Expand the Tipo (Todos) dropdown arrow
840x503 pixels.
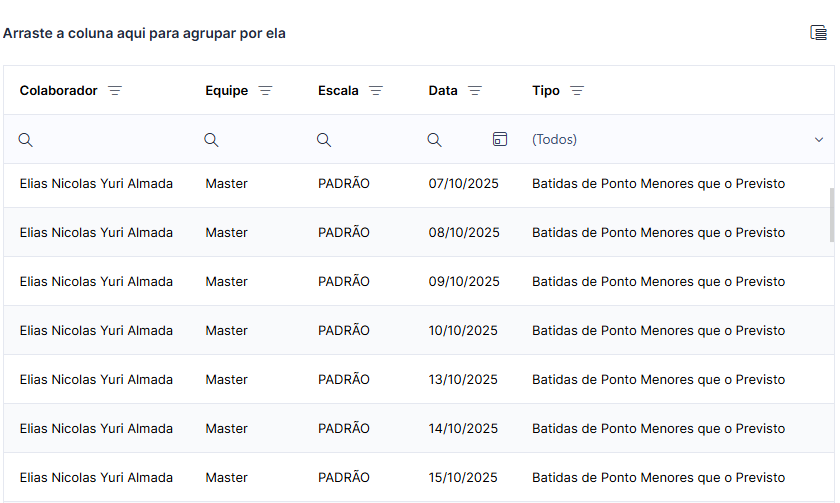click(819, 140)
